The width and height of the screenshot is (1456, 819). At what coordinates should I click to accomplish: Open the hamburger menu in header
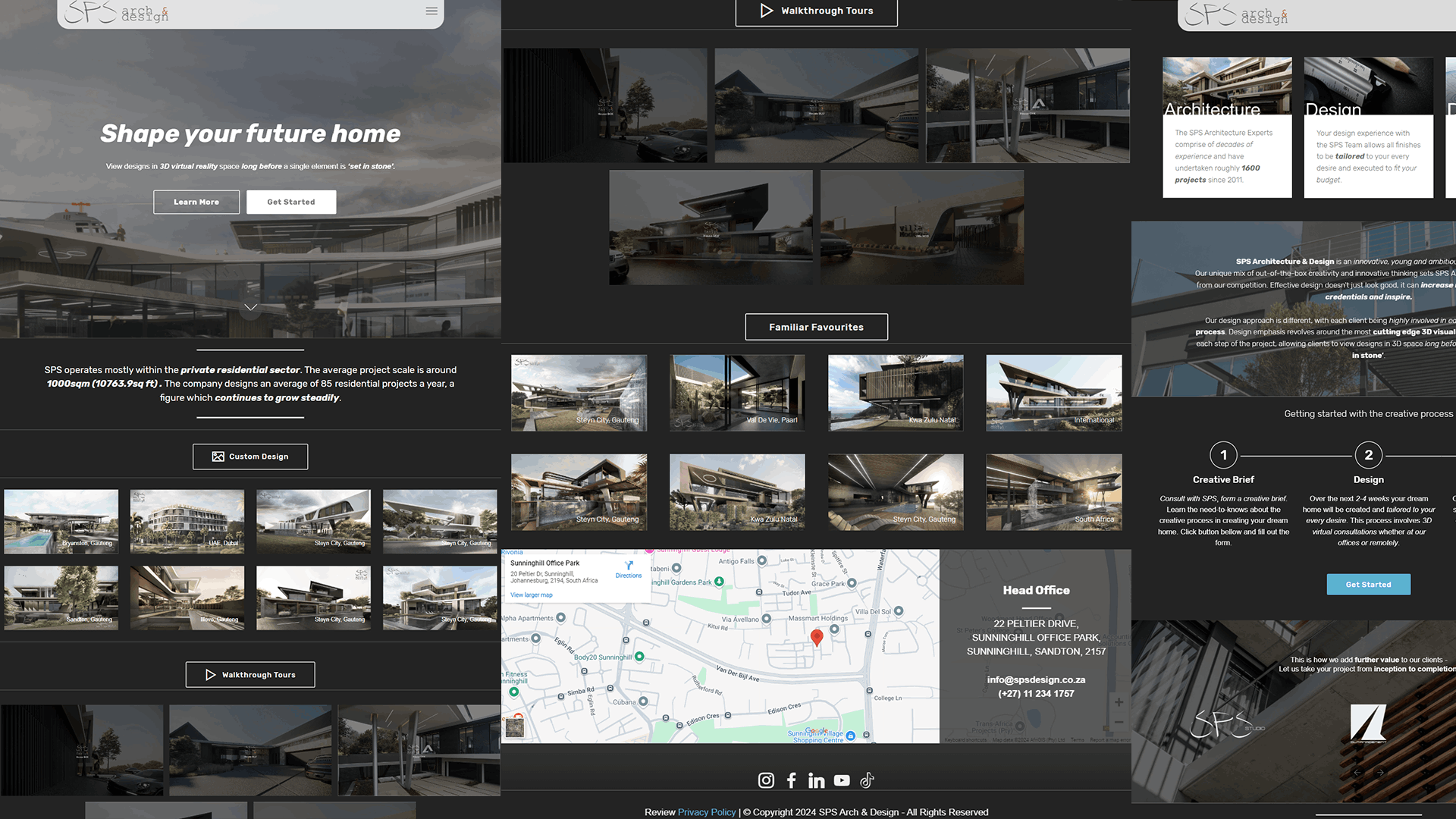coord(431,11)
